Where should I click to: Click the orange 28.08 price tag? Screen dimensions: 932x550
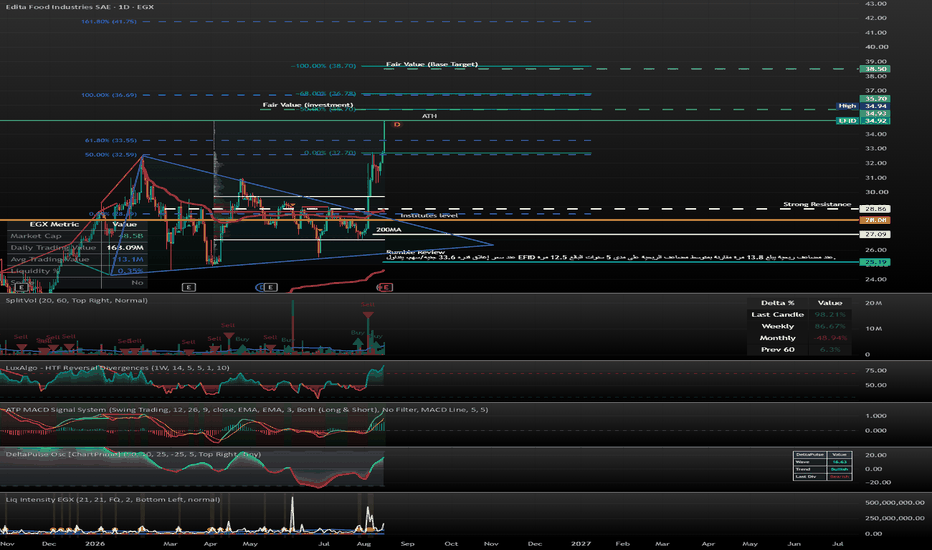(875, 220)
